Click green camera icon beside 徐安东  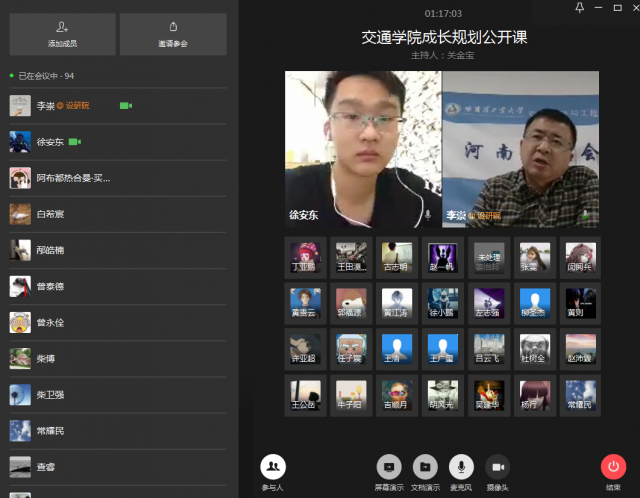[x=75, y=142]
